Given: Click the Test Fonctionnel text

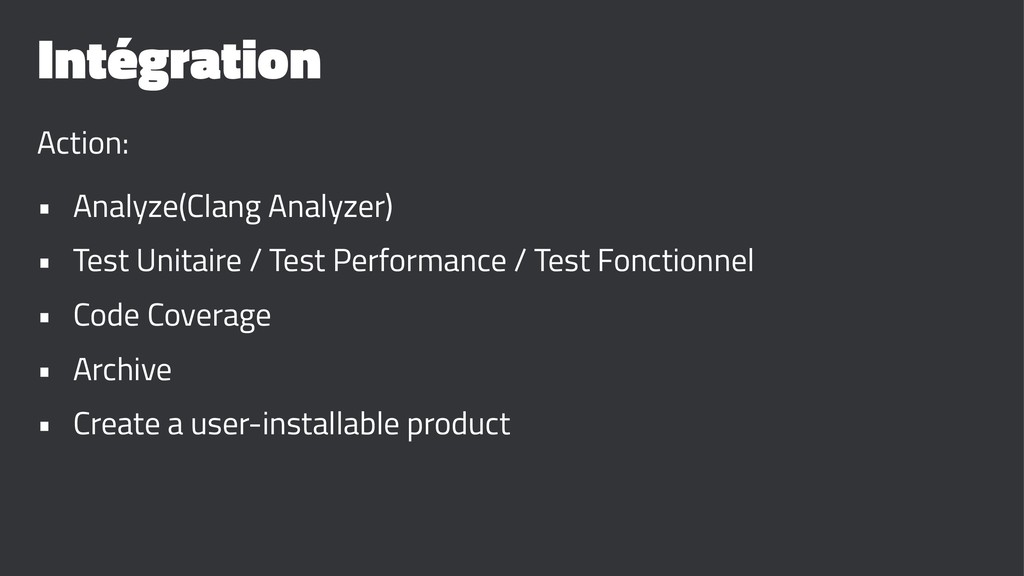Looking at the screenshot, I should coord(644,262).
